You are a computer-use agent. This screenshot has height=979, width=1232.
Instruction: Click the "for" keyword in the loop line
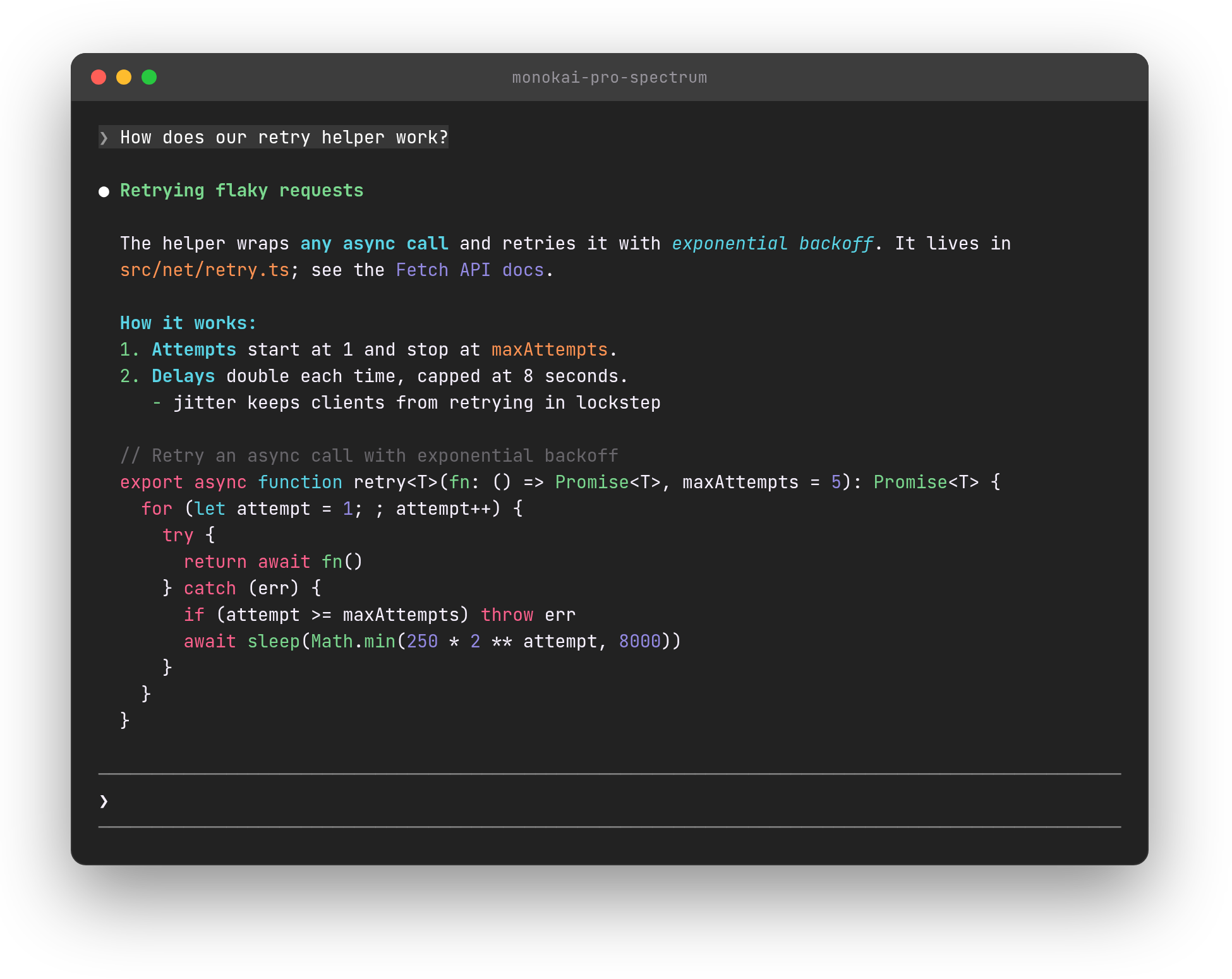tap(157, 508)
